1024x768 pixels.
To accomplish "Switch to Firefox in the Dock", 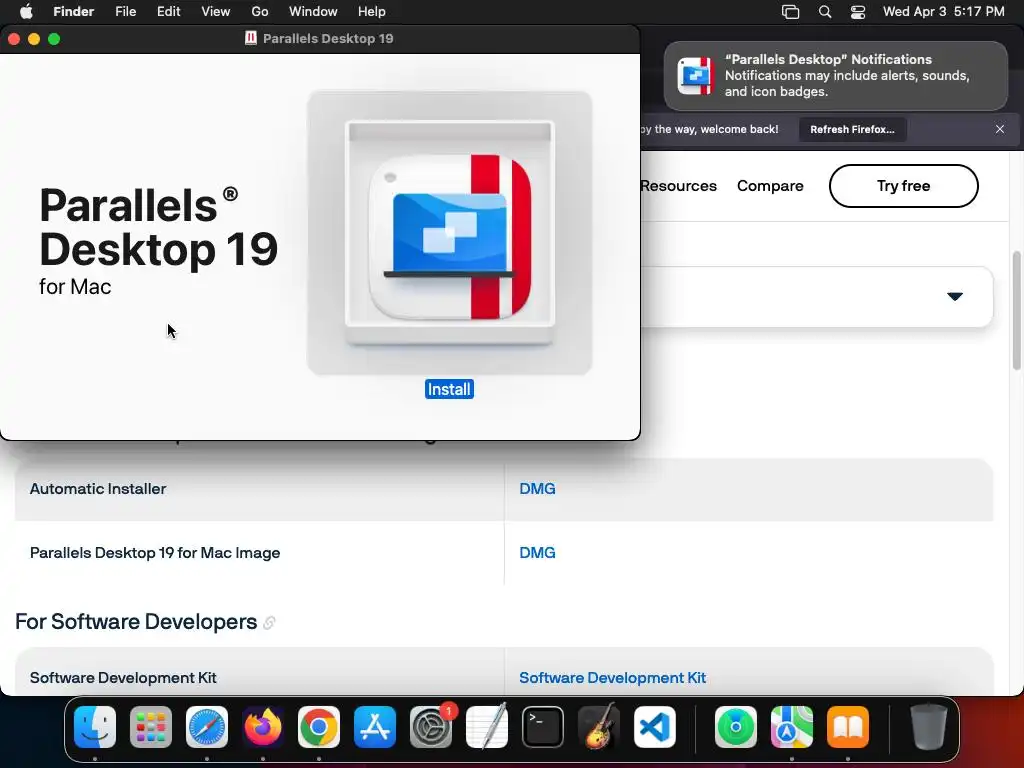I will [263, 727].
